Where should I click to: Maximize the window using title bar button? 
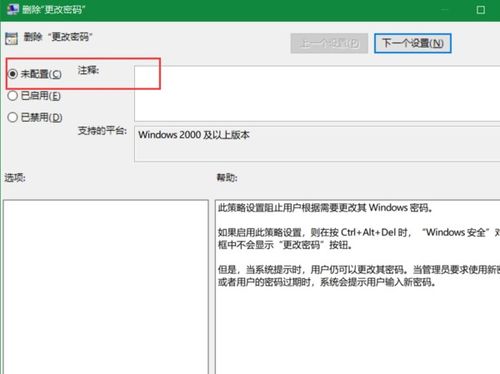coord(480,10)
